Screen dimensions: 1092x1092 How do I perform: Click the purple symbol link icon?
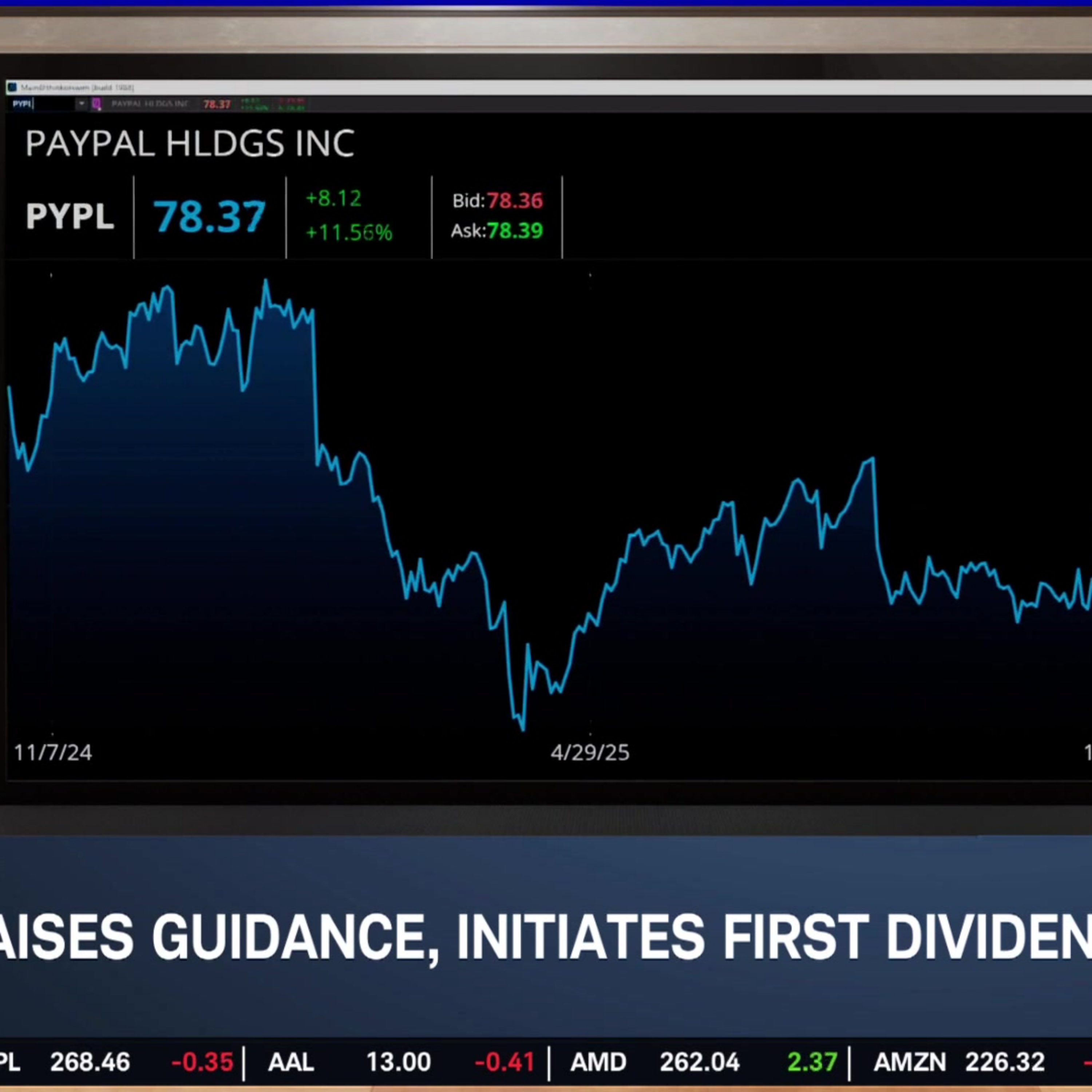pyautogui.click(x=97, y=104)
